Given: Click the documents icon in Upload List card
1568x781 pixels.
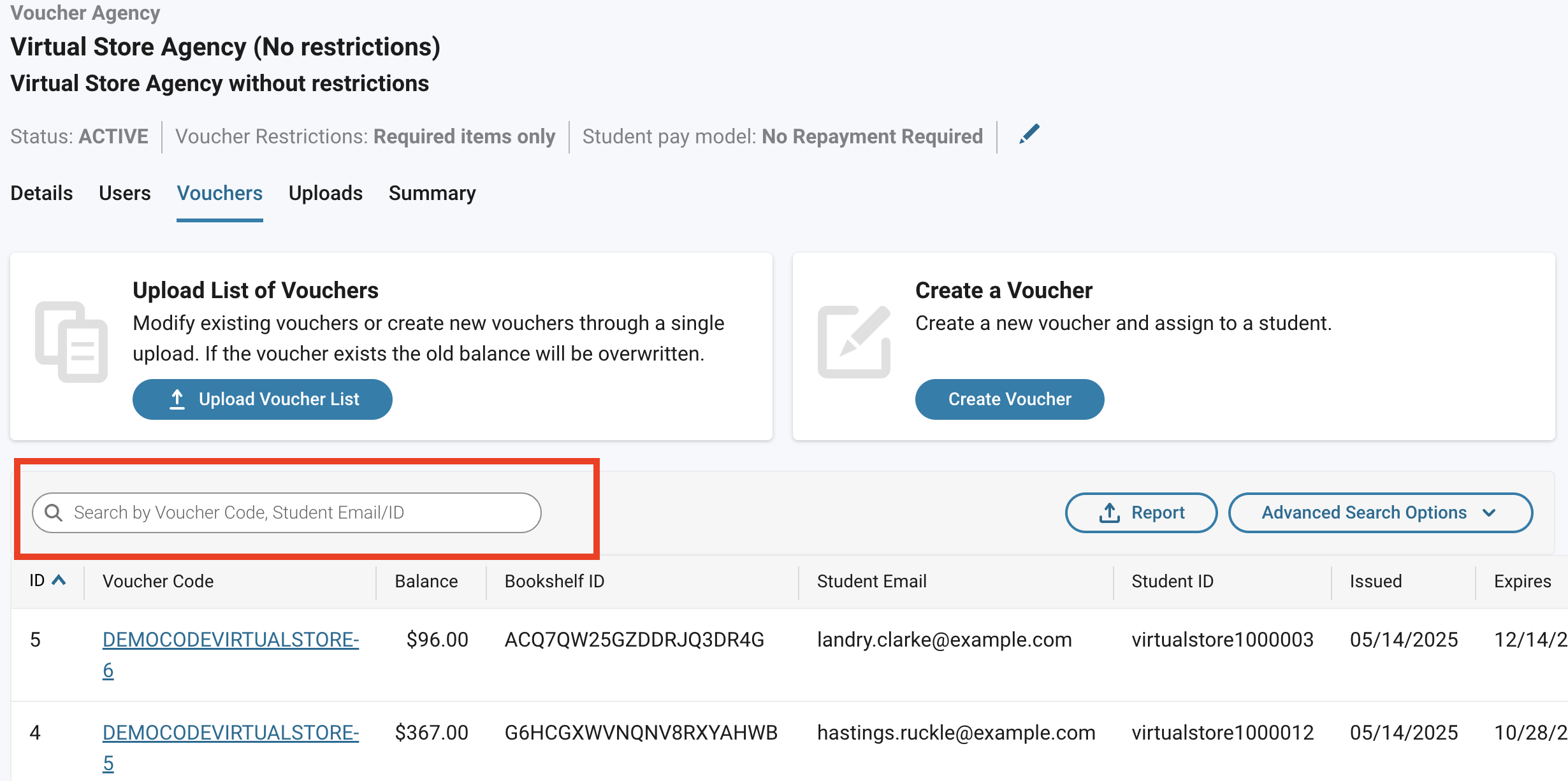Looking at the screenshot, I should 71,342.
